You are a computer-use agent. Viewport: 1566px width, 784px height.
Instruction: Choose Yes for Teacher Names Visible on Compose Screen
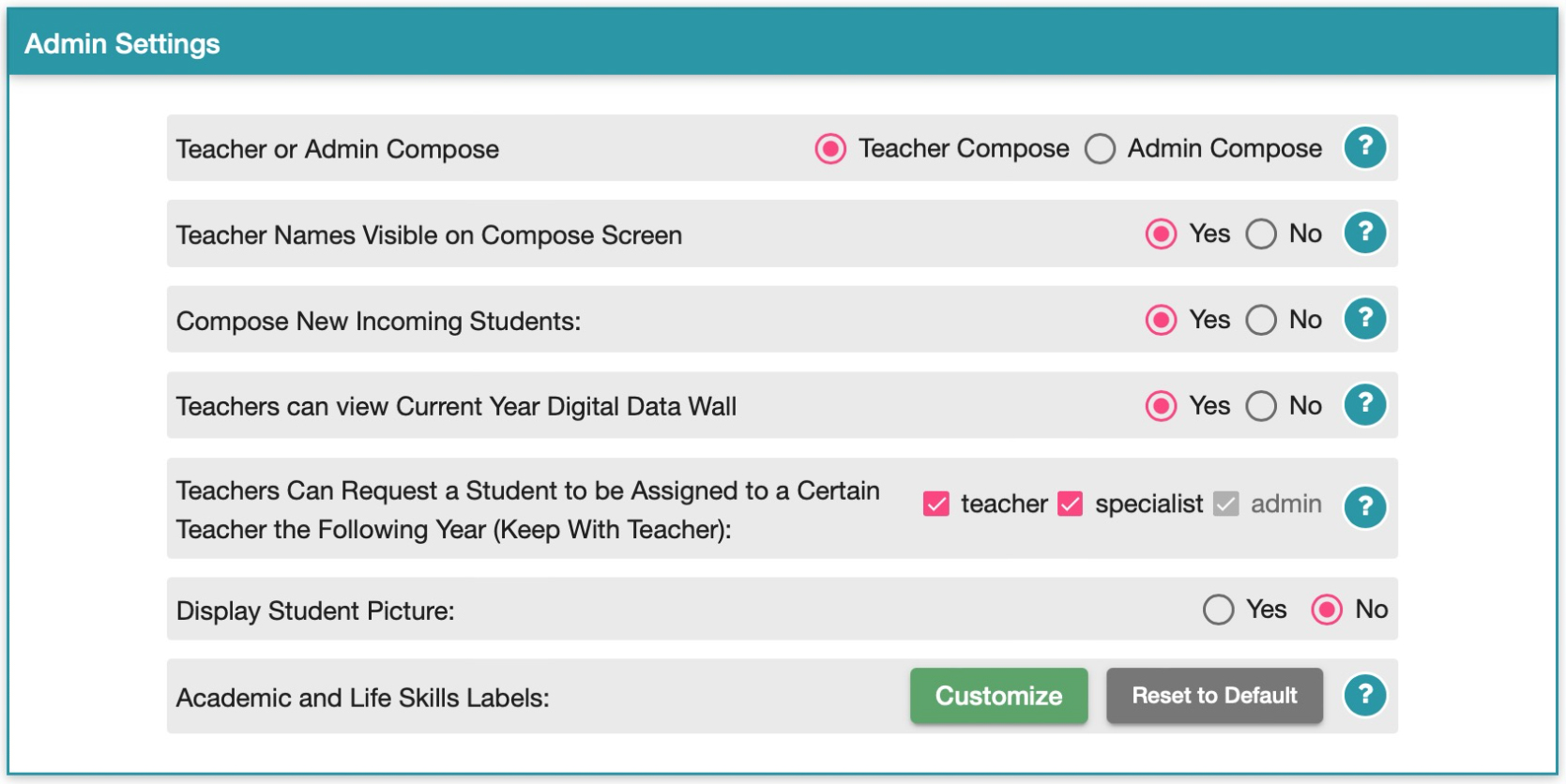point(1161,234)
